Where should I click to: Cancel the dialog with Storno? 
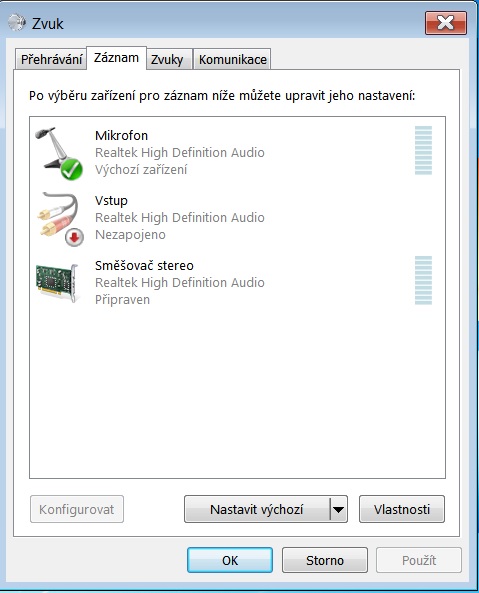pos(325,560)
